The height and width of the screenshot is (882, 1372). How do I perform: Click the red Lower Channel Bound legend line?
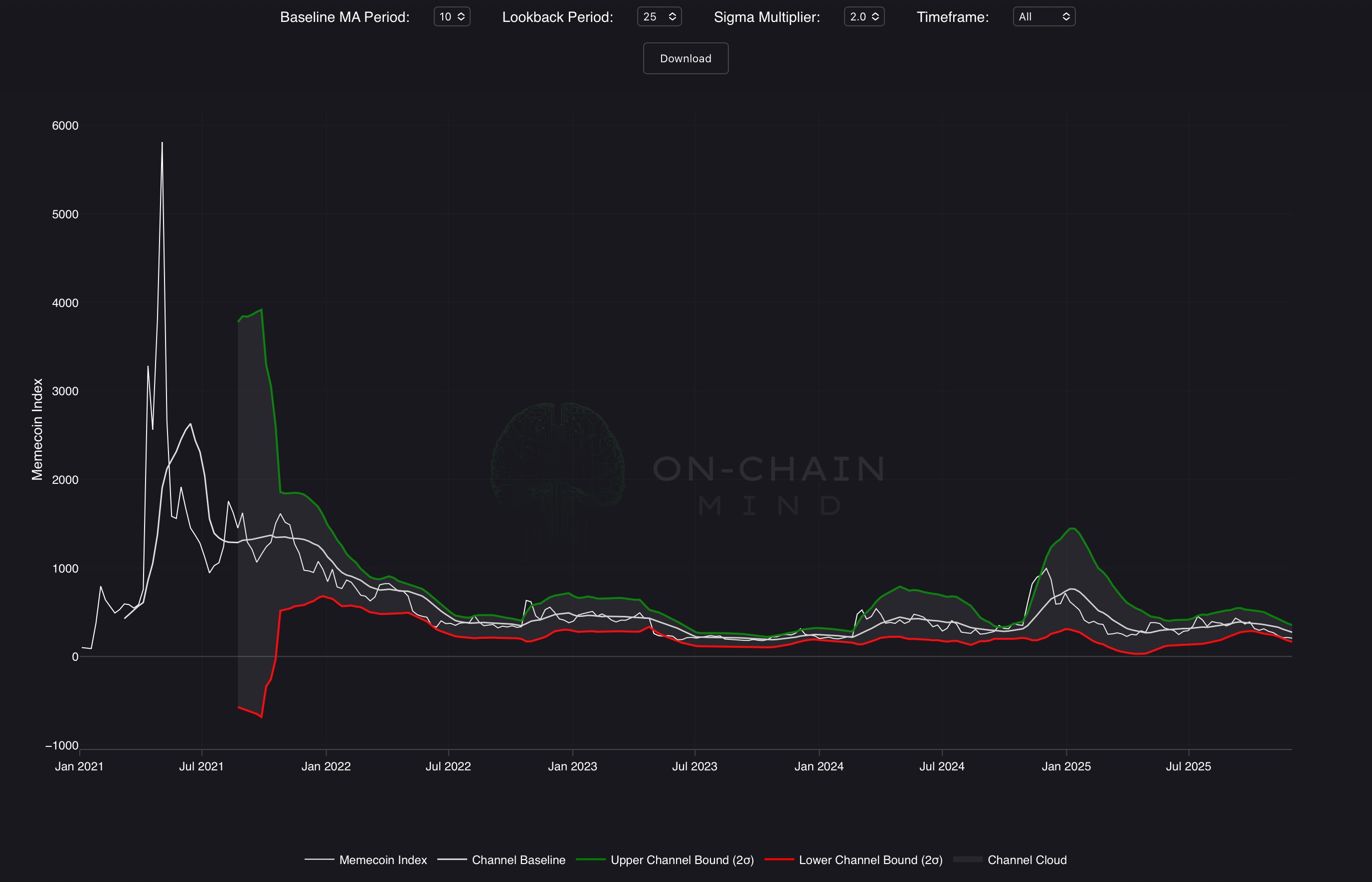pyautogui.click(x=779, y=860)
